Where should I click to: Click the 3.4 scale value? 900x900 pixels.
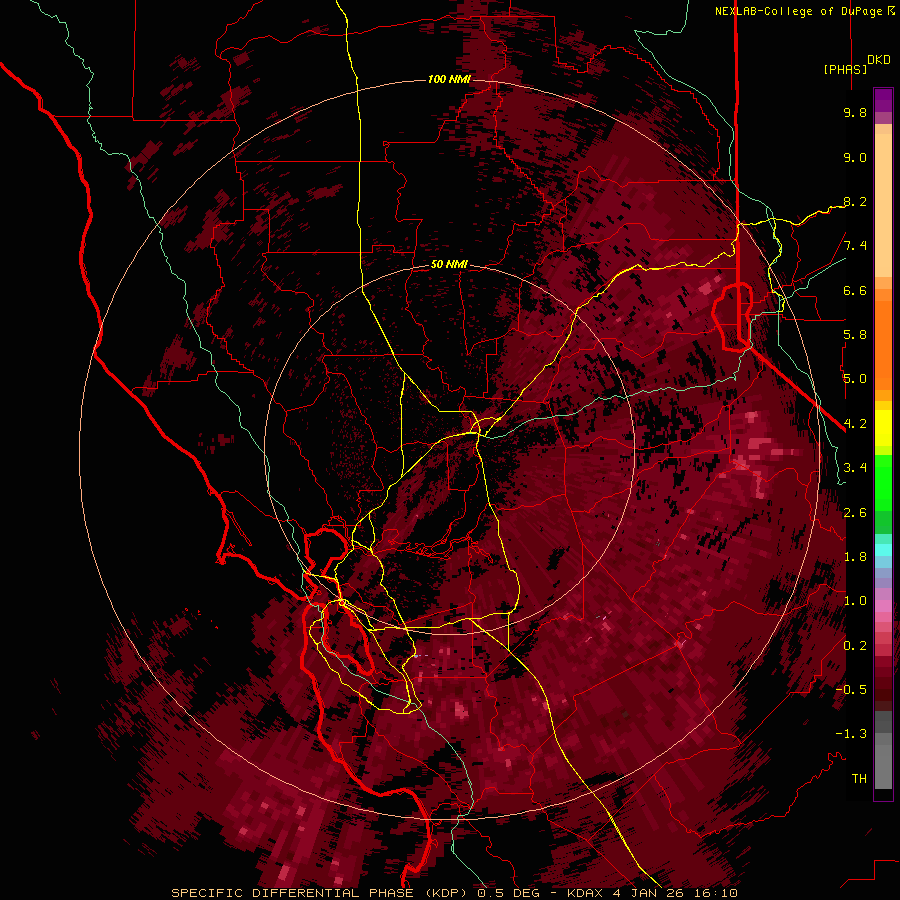[x=855, y=468]
